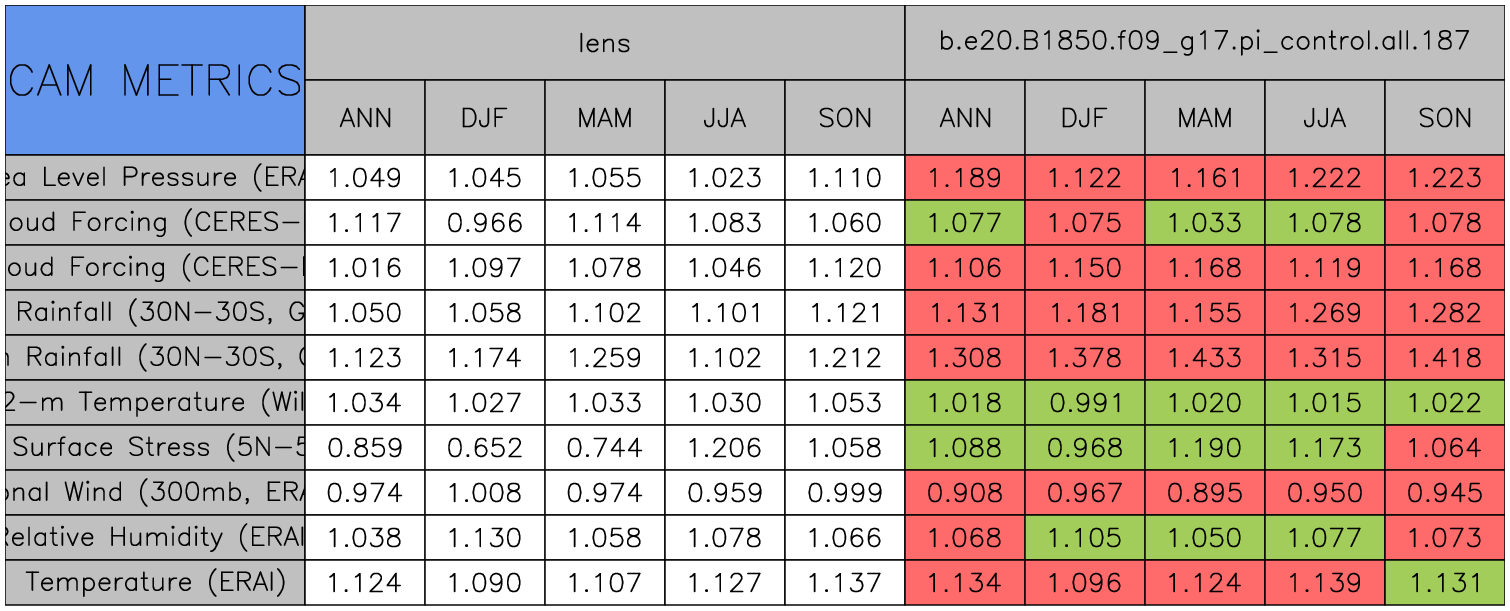Select the b.e20.B1850.f09_g17.pi_control.all.187 header

(x=1204, y=42)
